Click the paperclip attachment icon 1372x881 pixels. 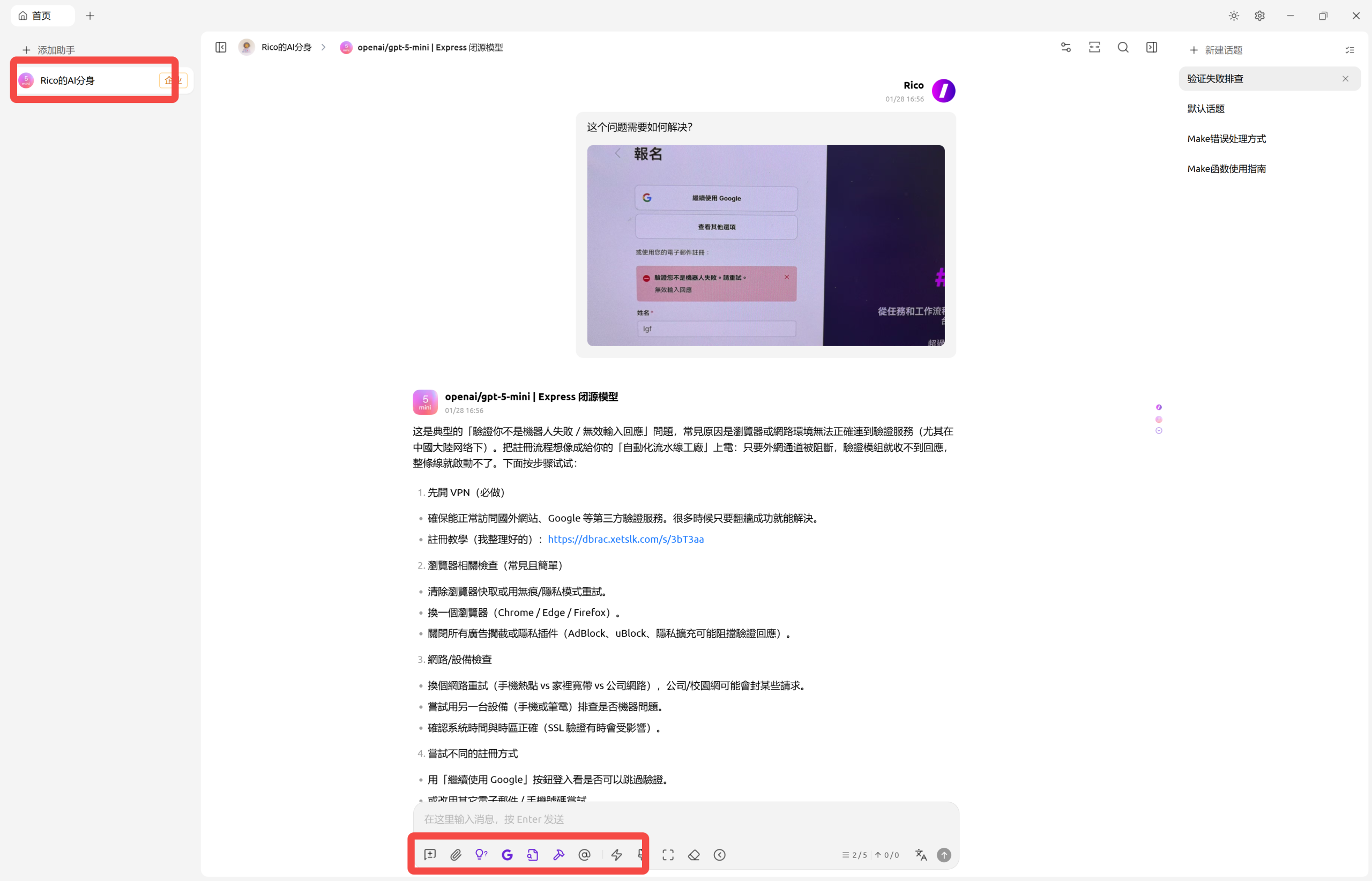coord(456,855)
